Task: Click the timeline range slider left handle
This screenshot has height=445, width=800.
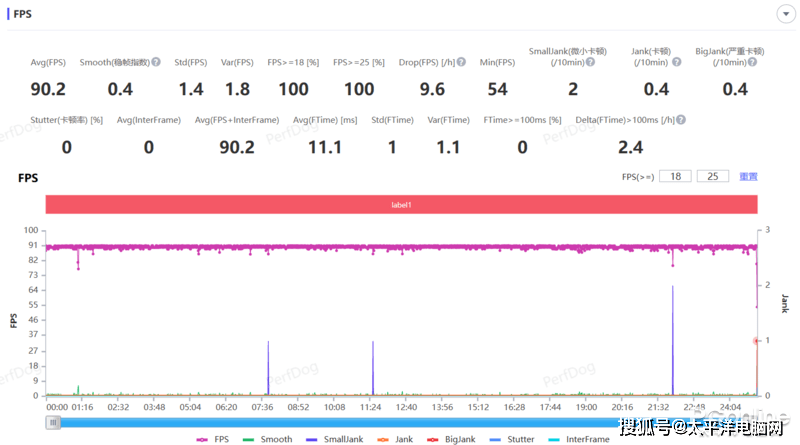Action: 53,423
